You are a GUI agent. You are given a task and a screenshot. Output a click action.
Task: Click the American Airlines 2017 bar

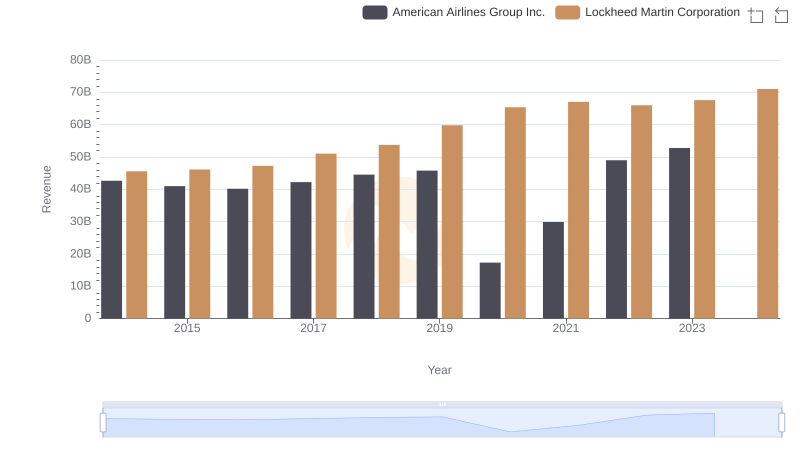pos(301,250)
